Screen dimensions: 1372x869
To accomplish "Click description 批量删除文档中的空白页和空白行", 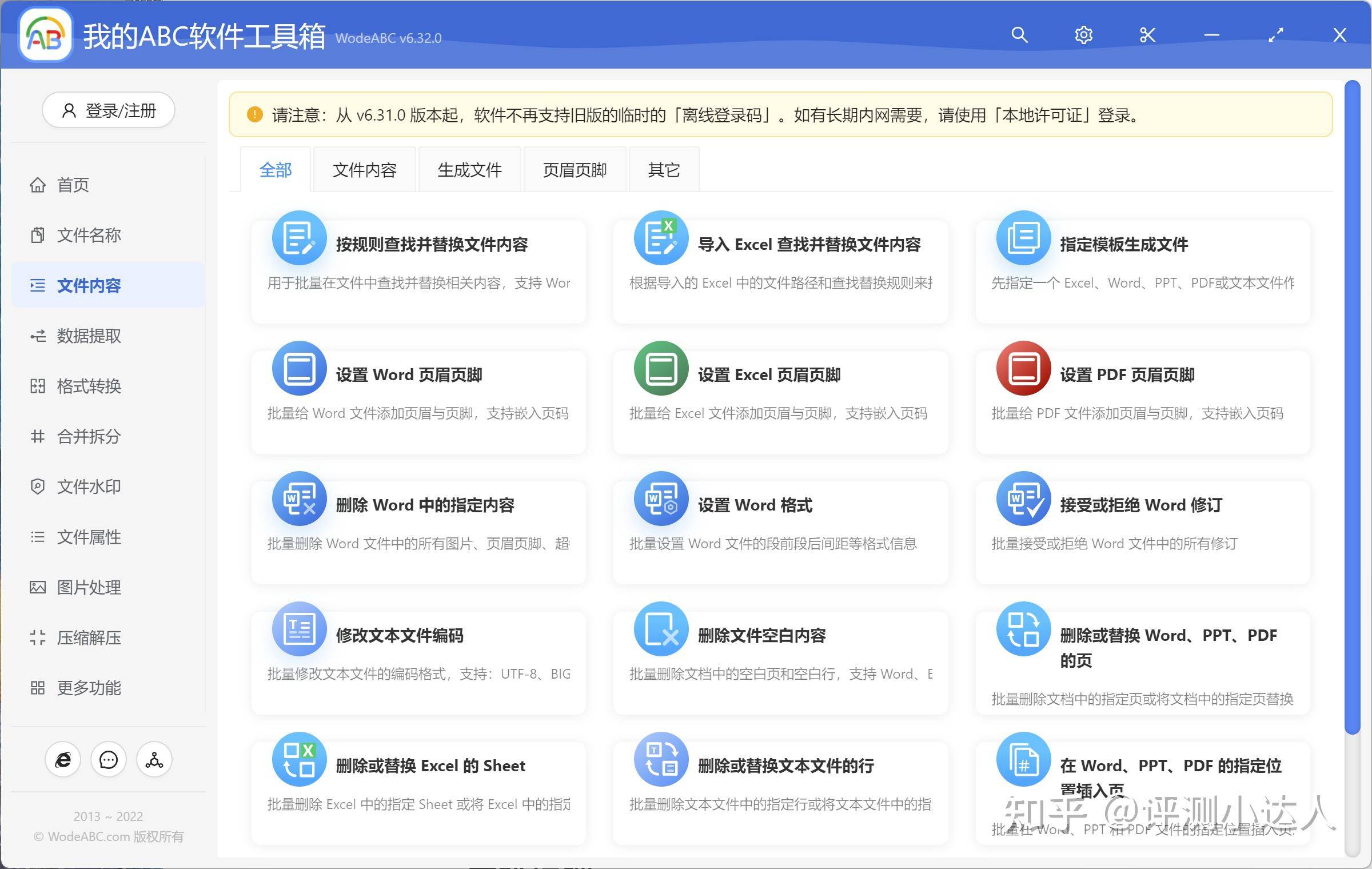I will [x=781, y=674].
